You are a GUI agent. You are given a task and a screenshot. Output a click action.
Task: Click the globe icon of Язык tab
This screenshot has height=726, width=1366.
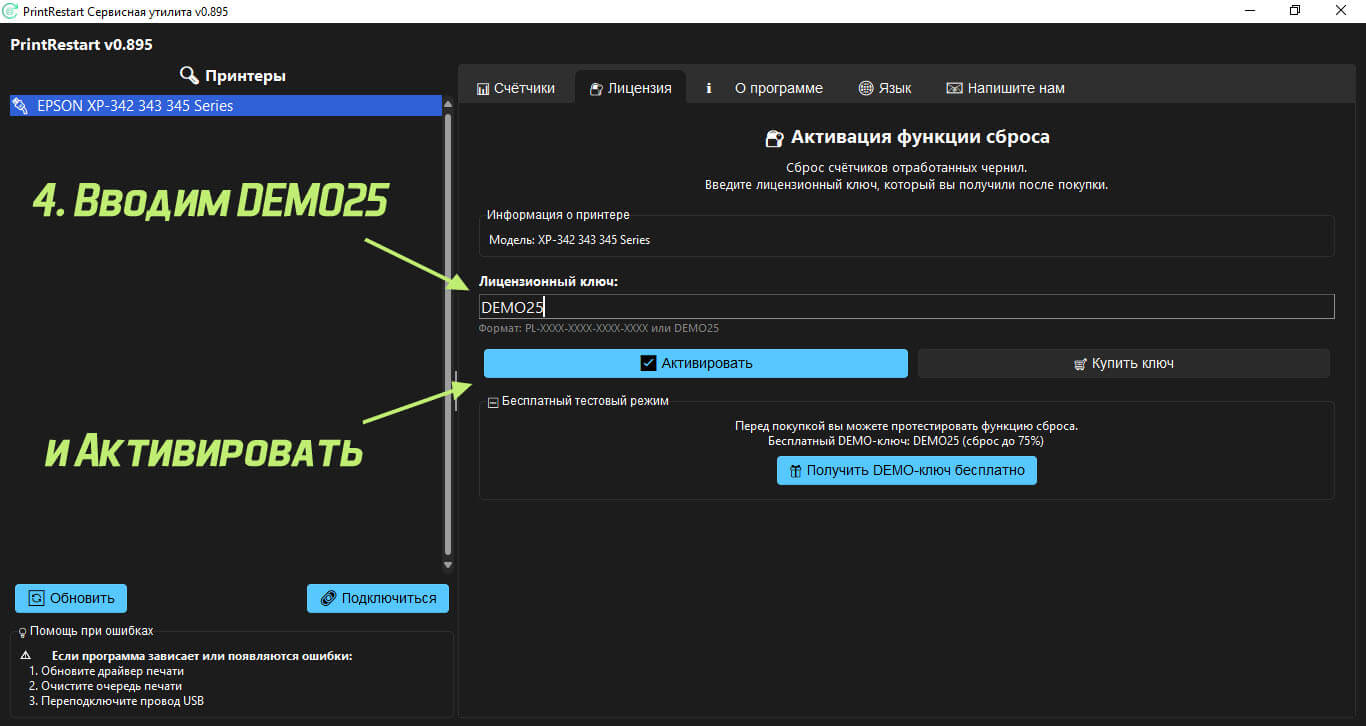tap(866, 88)
